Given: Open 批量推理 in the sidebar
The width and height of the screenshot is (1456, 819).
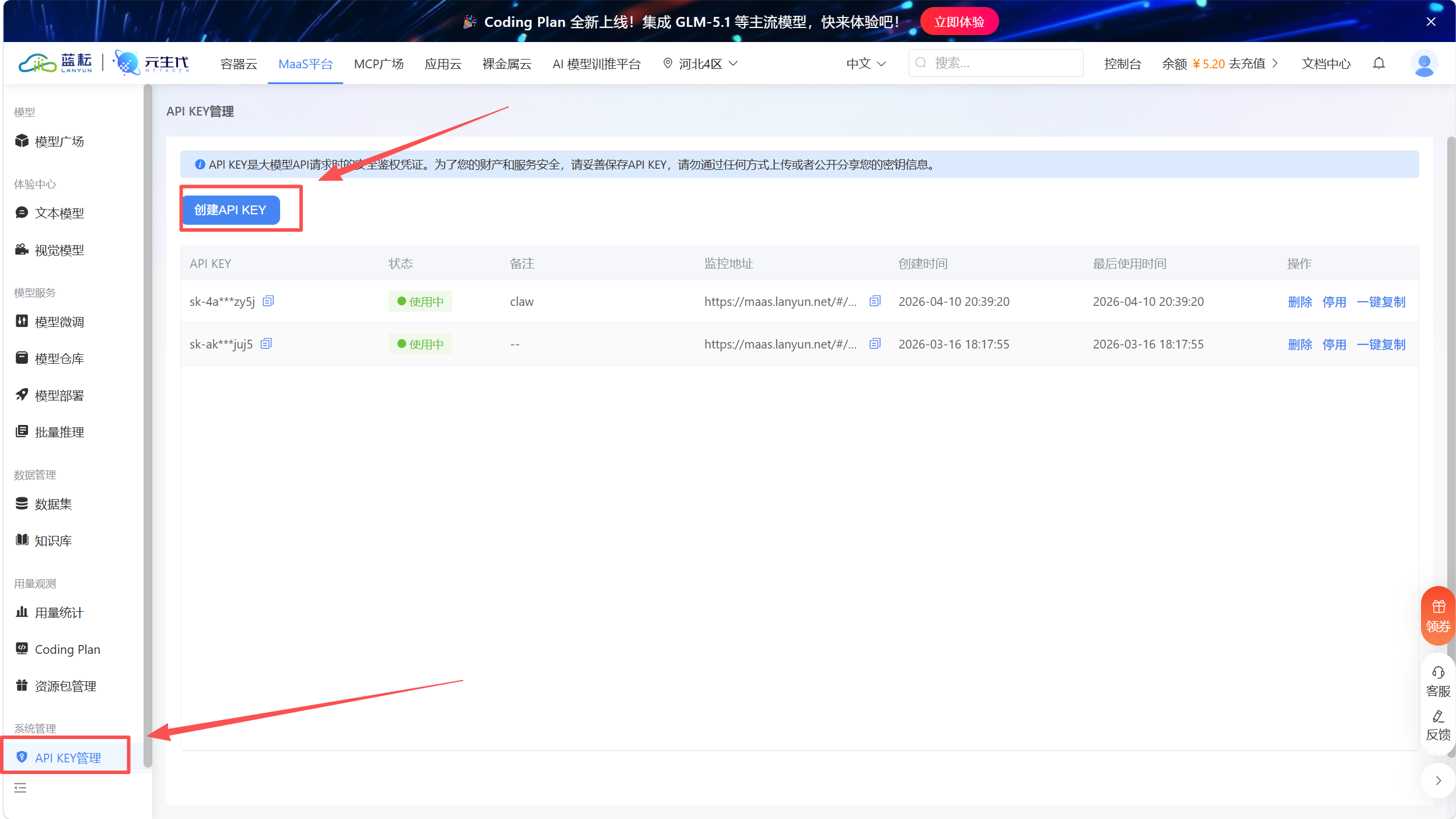Looking at the screenshot, I should tap(50, 432).
